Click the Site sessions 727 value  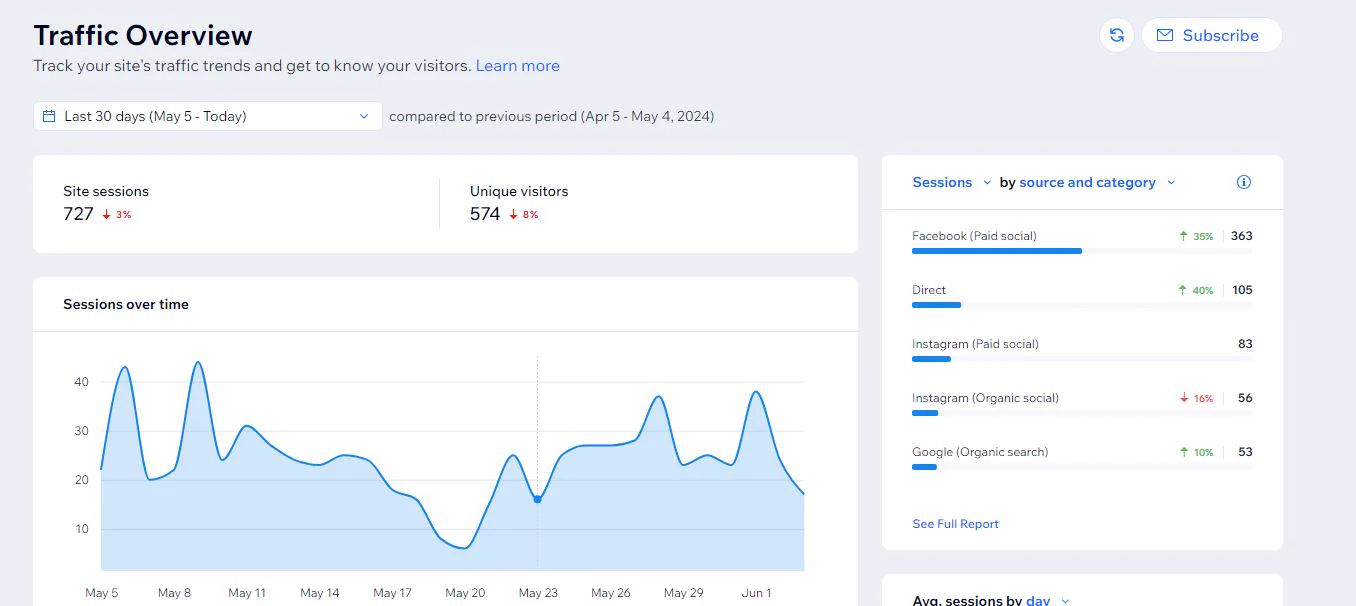click(78, 214)
